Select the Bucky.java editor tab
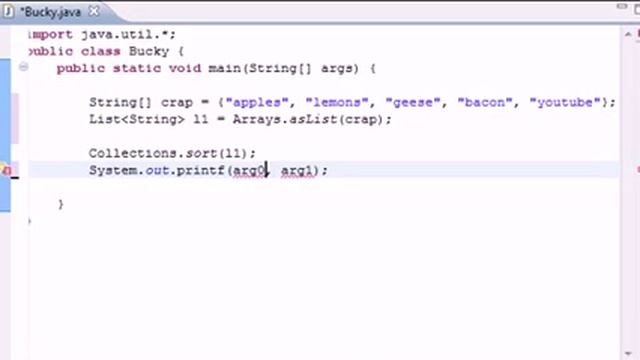This screenshot has width=640, height=360. click(51, 12)
